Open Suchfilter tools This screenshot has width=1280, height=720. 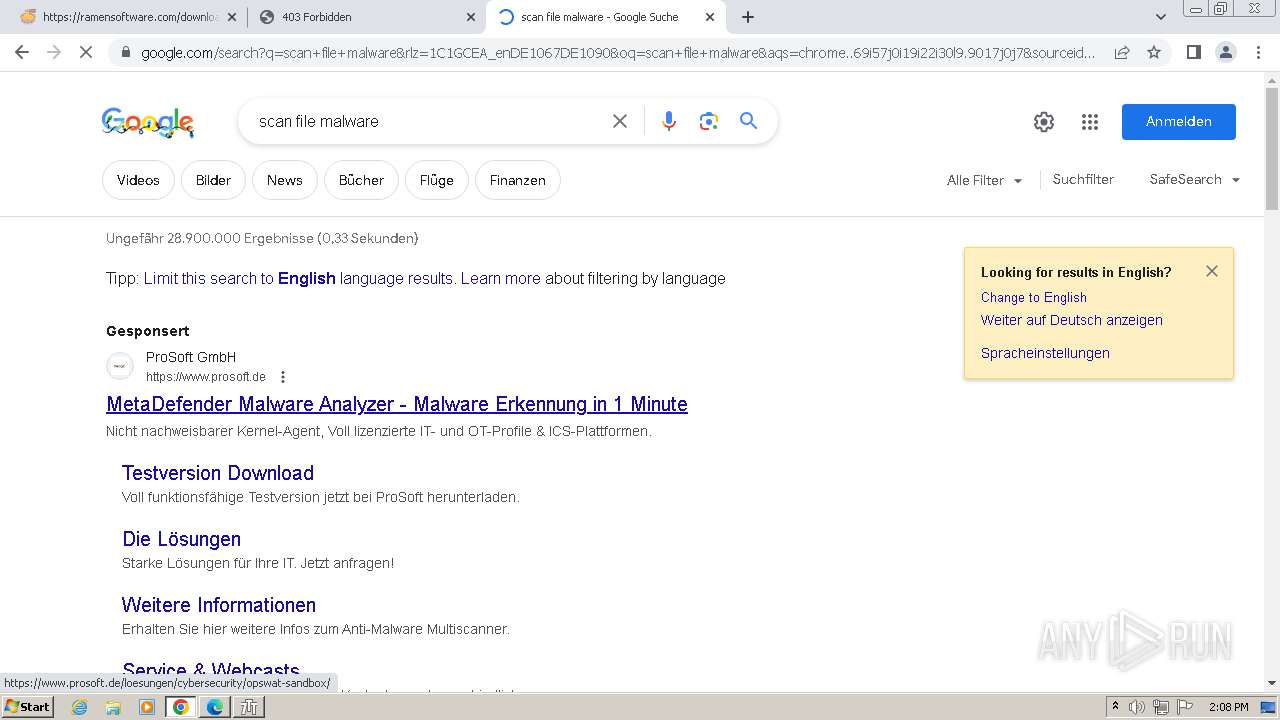(x=1083, y=180)
